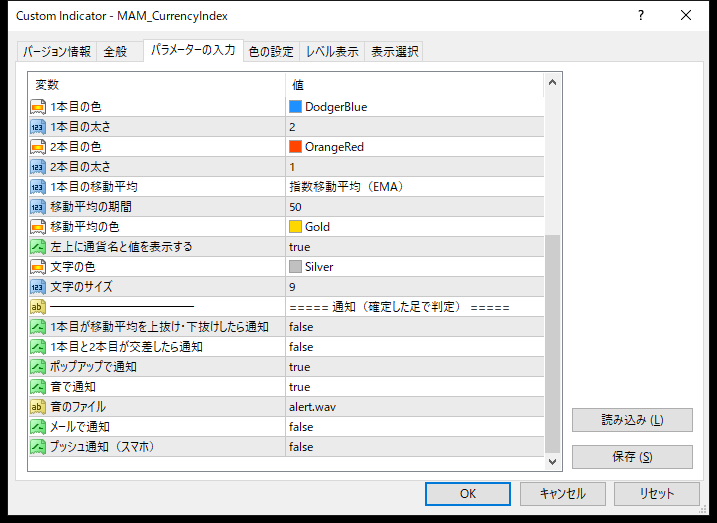Image resolution: width=717 pixels, height=523 pixels.
Task: Click the 読み込み (L) button
Action: click(x=632, y=420)
